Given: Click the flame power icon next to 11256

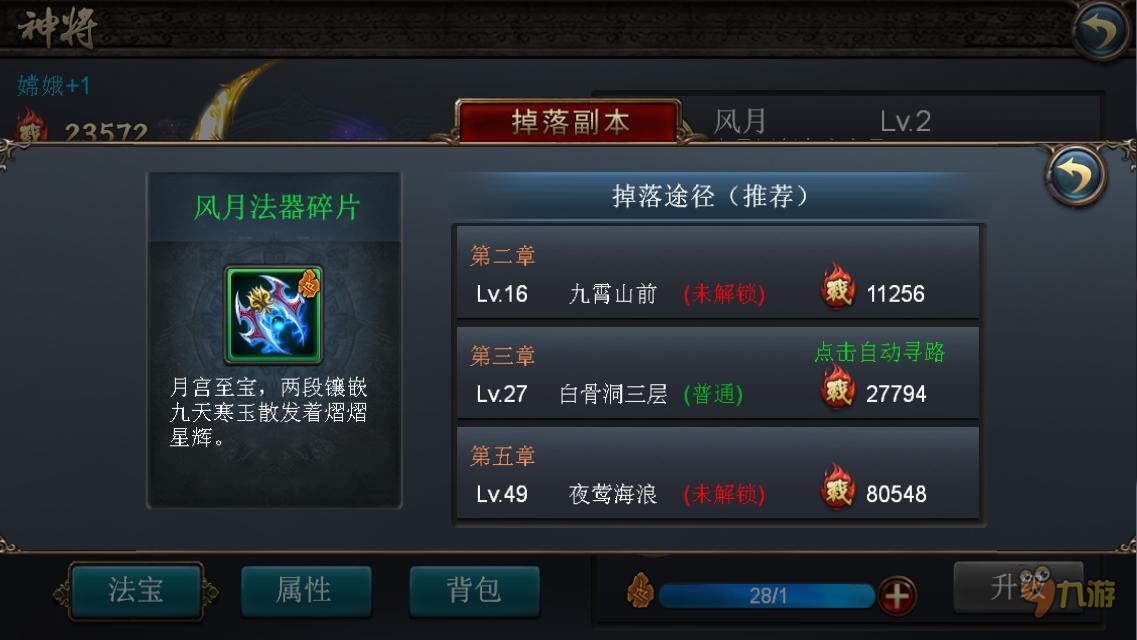Looking at the screenshot, I should (x=838, y=286).
